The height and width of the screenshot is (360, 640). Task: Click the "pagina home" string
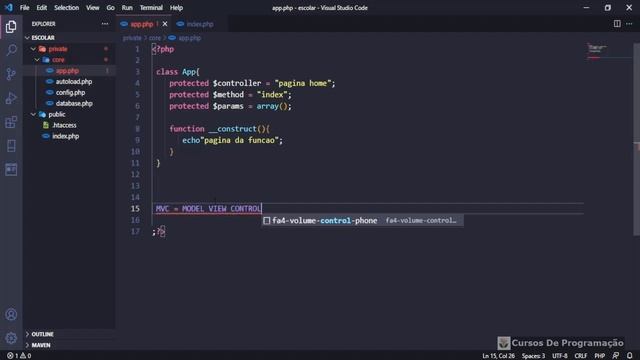[x=302, y=83]
